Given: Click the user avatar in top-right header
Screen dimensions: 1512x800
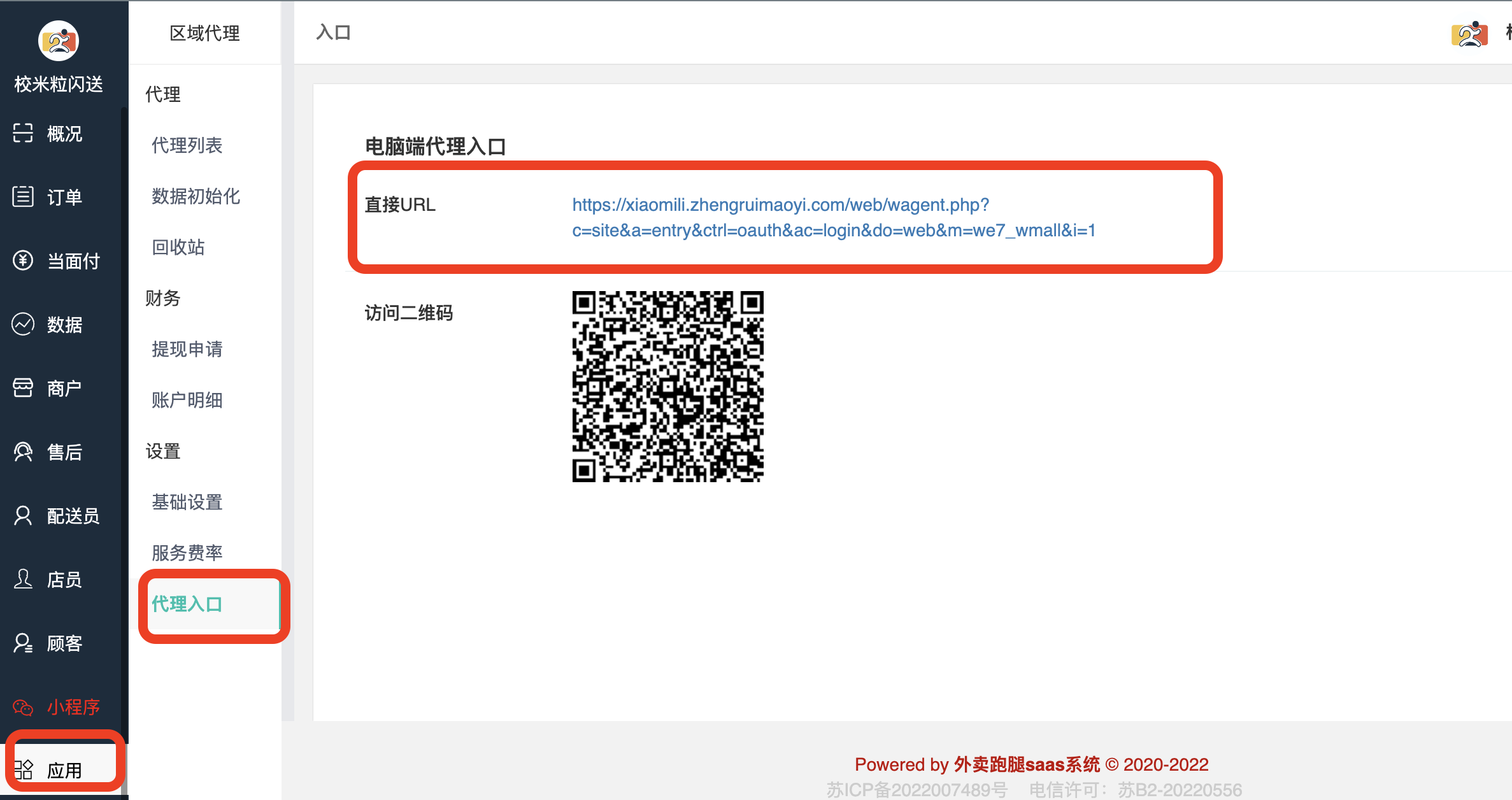Looking at the screenshot, I should 1470,34.
